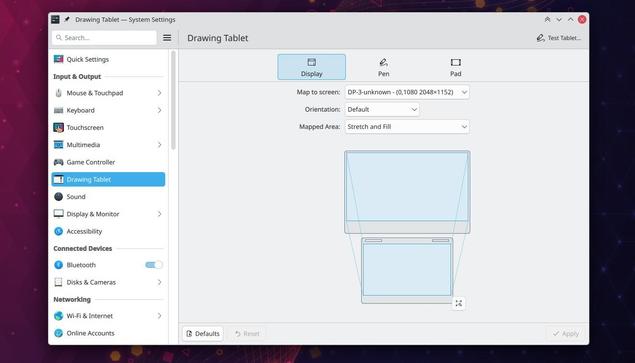Toggle the Bluetooth switch
This screenshot has width=635, height=363.
tap(153, 265)
